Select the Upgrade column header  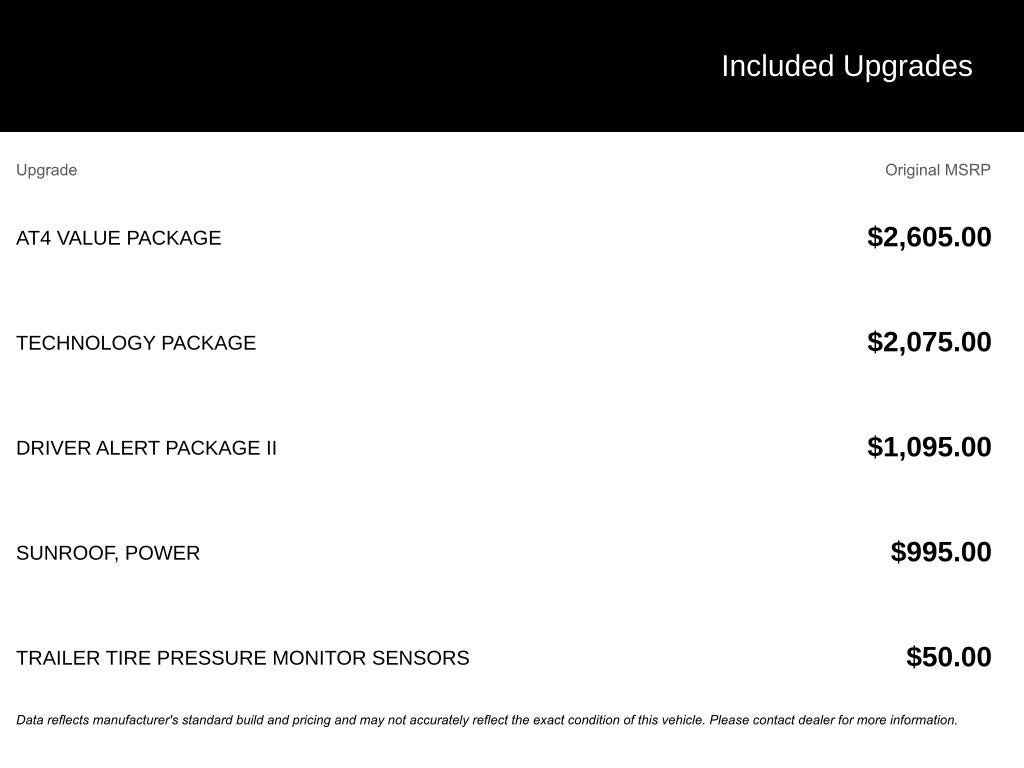tap(46, 170)
